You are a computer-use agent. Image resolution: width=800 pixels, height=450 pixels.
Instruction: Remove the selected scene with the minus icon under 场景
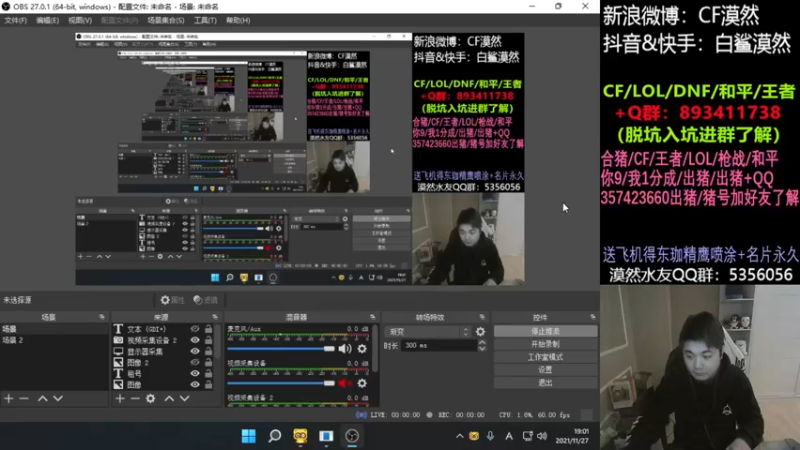pos(24,398)
